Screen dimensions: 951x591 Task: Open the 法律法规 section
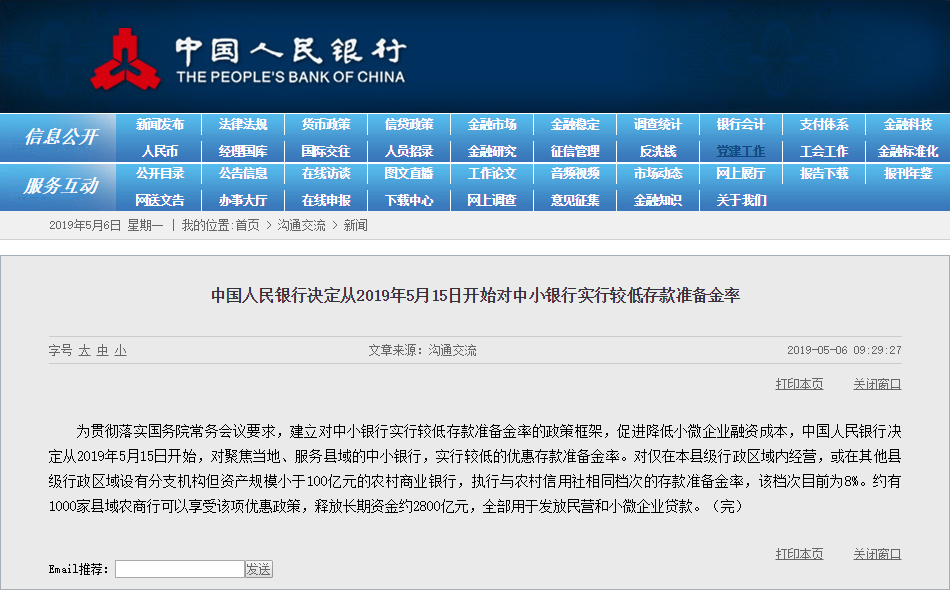click(243, 124)
